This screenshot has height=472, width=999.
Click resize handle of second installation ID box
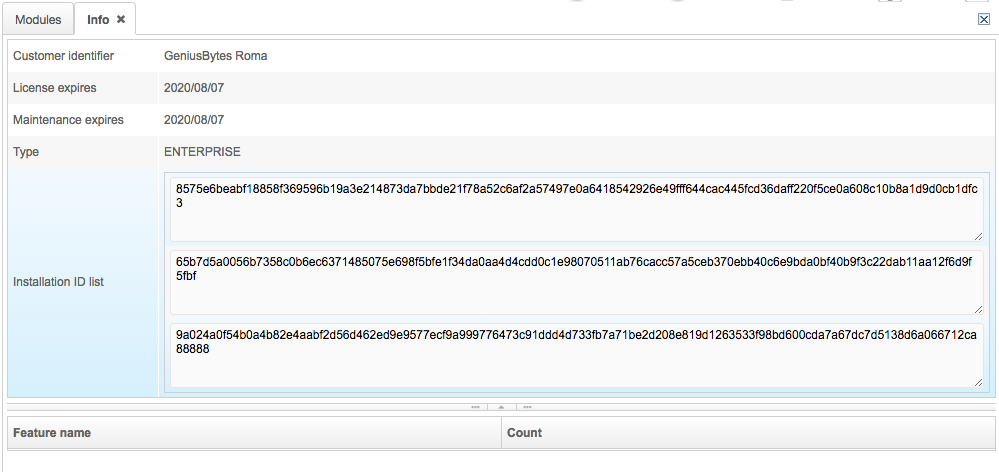point(978,309)
